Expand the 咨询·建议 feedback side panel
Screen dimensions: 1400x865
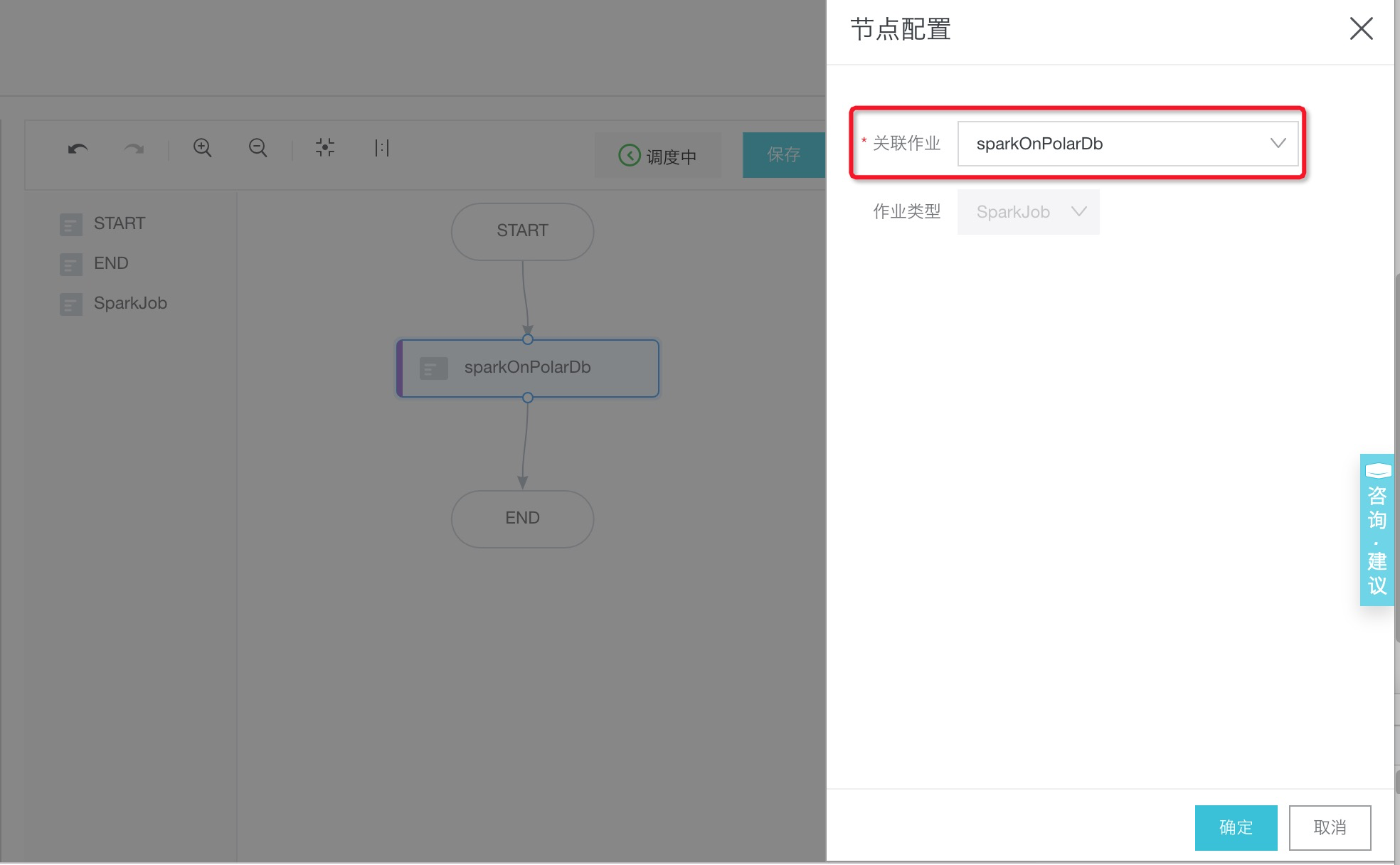tap(1377, 530)
